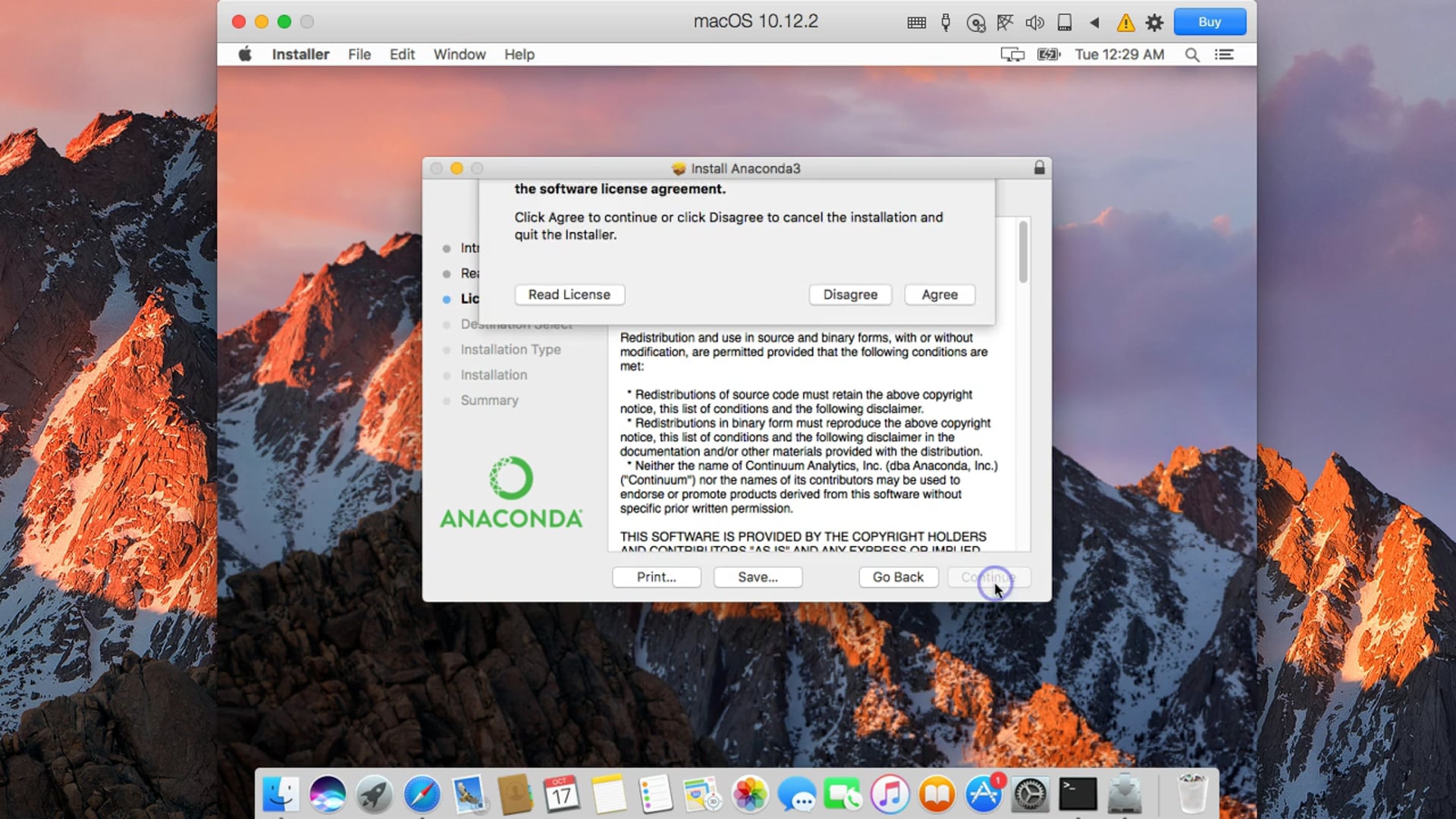Open the Installer menu

(x=300, y=54)
